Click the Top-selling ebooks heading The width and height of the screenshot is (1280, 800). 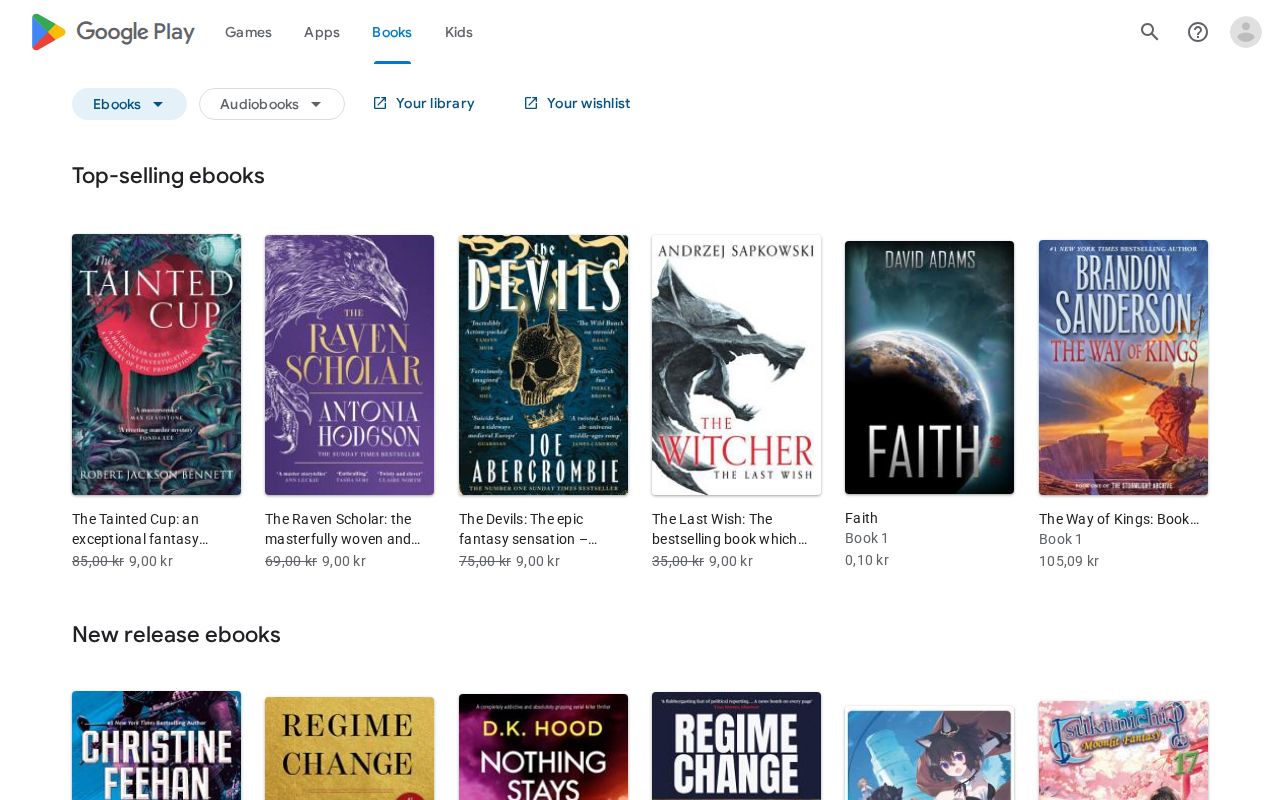(168, 176)
